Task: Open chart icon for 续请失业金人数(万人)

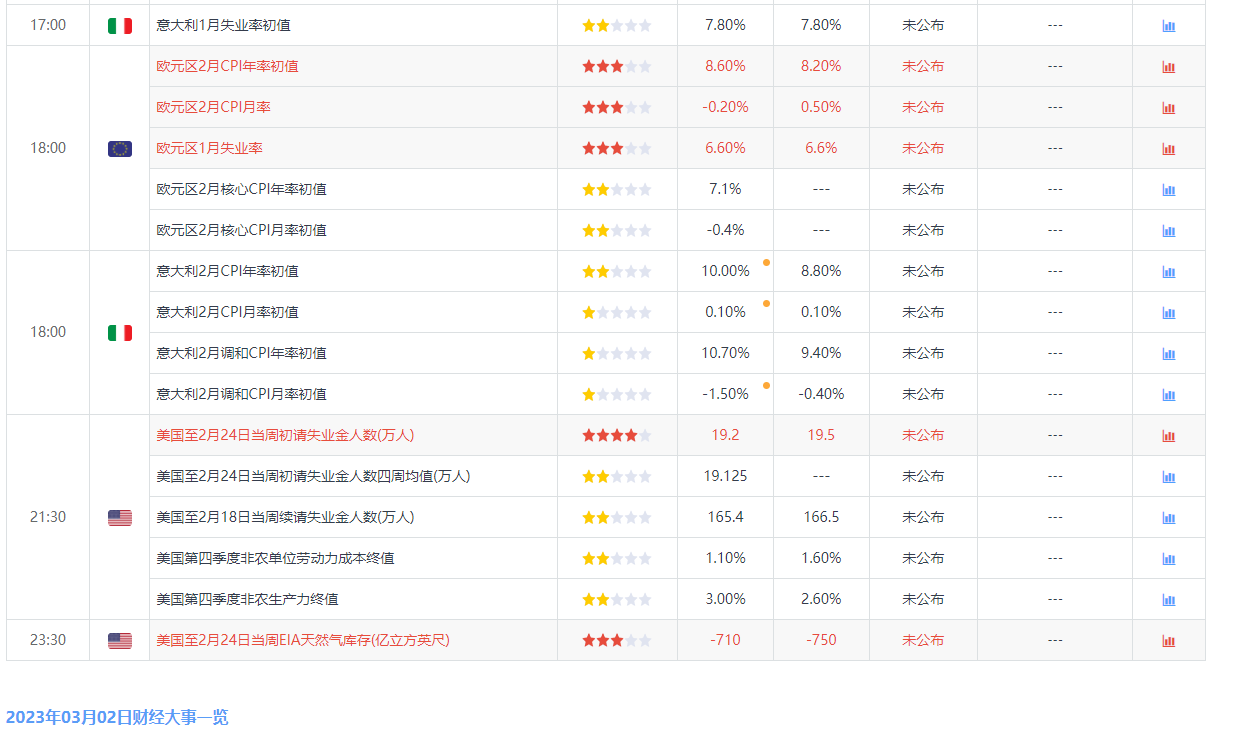Action: pos(1169,518)
